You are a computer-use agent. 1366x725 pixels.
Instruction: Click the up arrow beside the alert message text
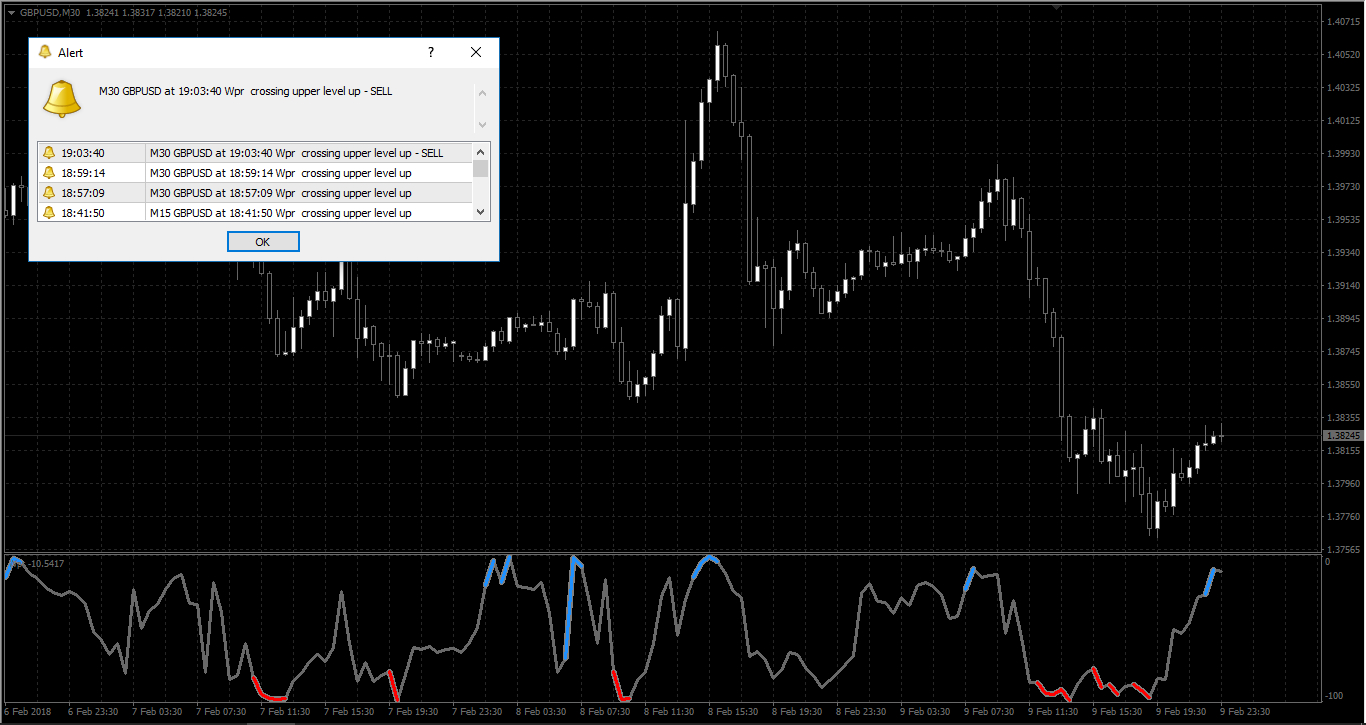coord(482,94)
